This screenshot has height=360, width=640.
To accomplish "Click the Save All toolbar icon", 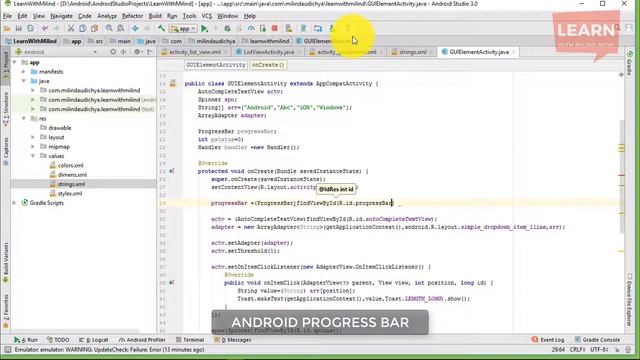I will coord(18,29).
